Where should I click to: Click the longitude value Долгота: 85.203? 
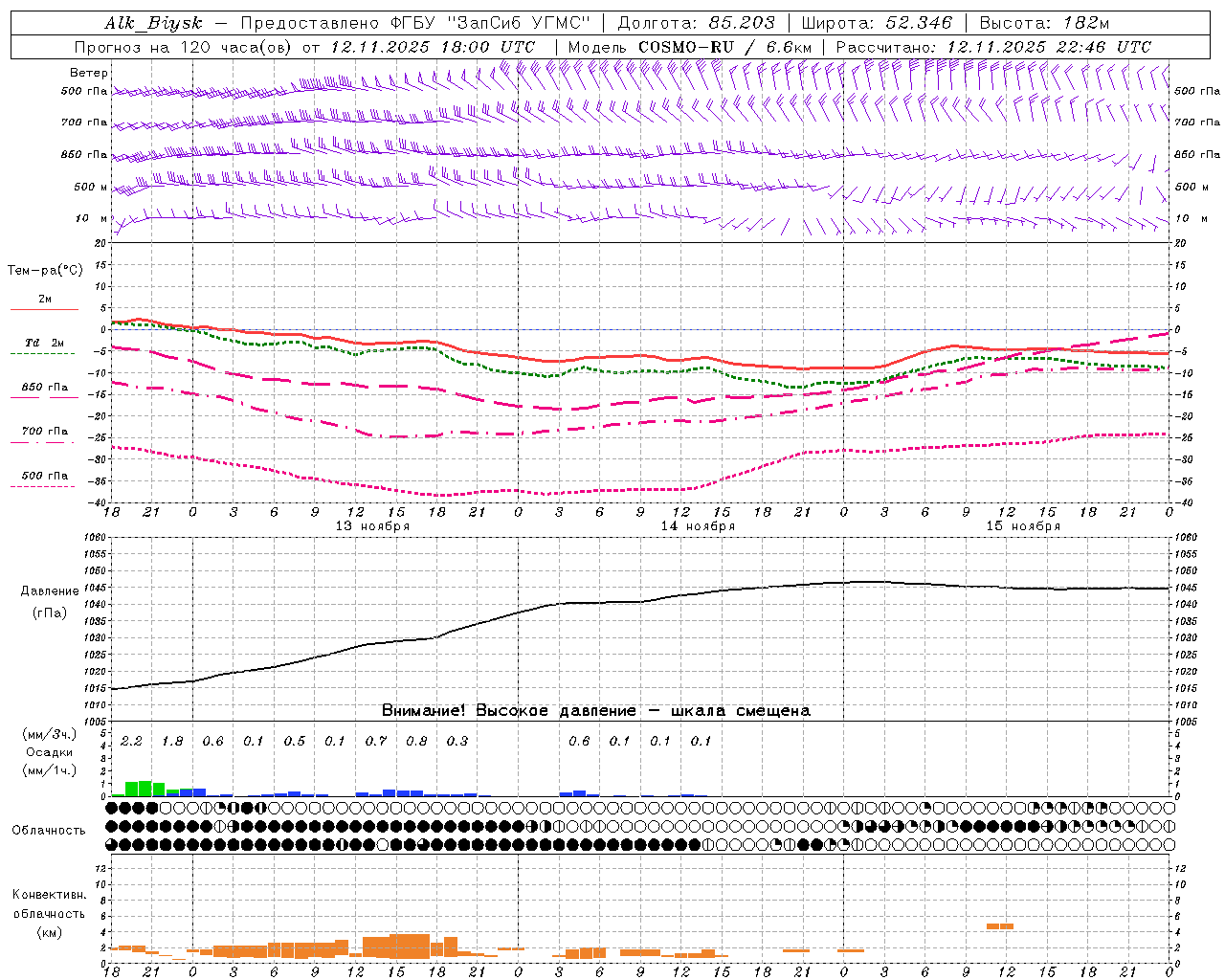(x=697, y=23)
